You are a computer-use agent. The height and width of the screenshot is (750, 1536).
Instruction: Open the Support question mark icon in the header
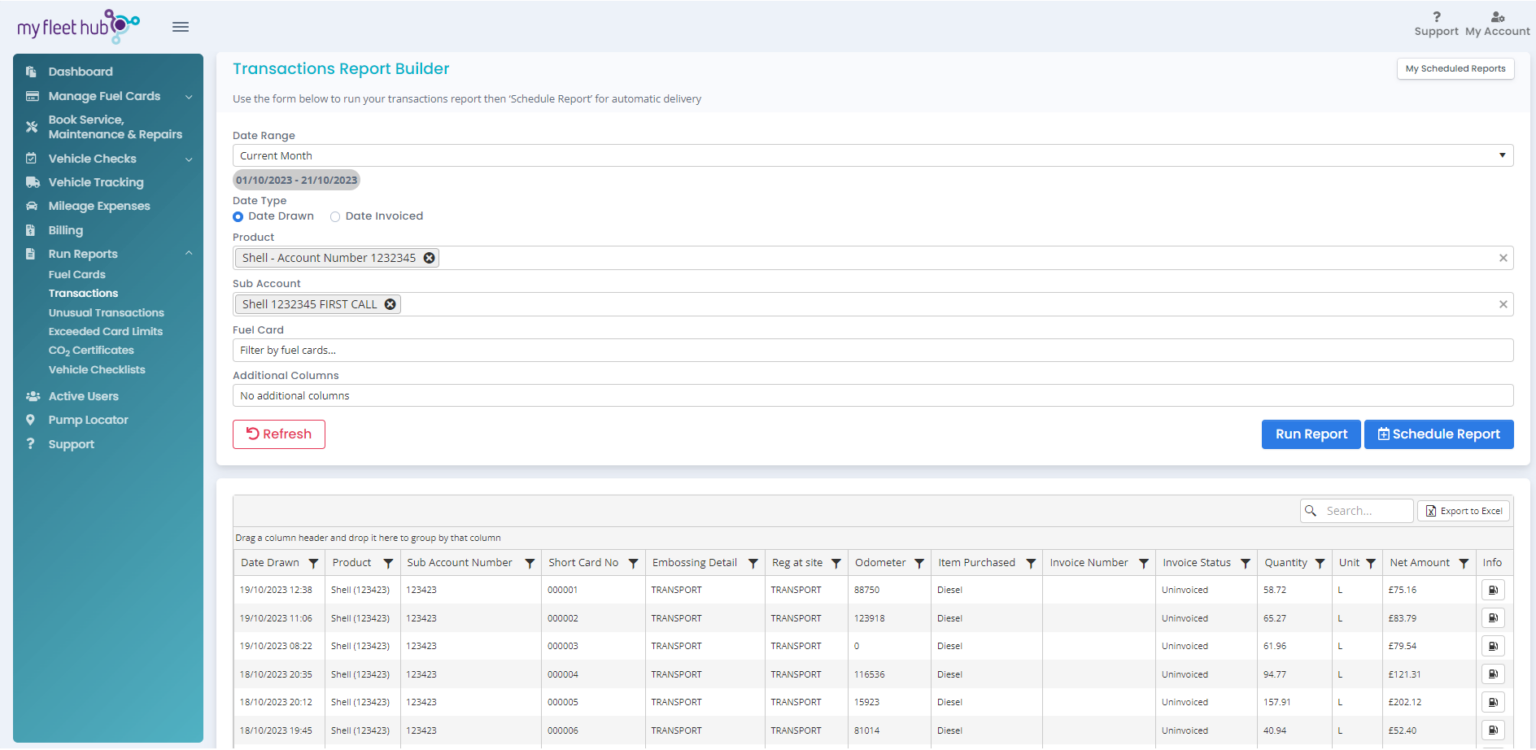coord(1436,17)
